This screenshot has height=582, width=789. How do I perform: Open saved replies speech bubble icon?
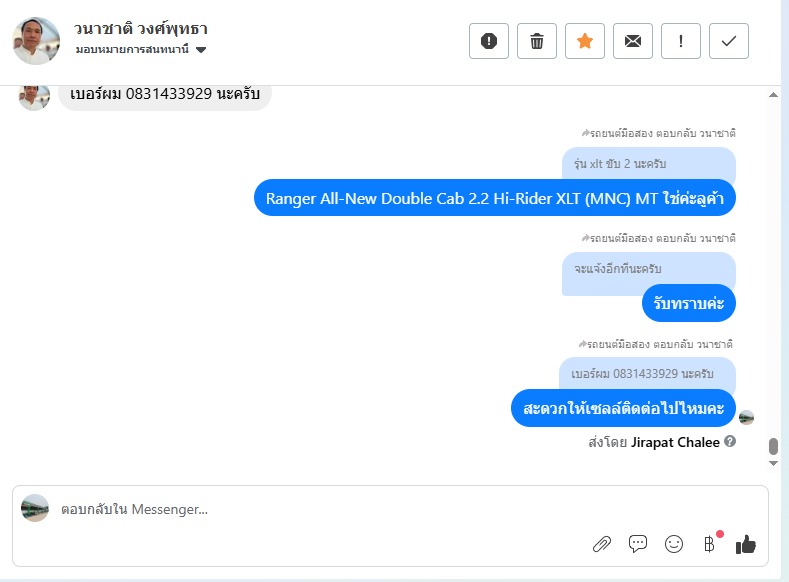(x=638, y=544)
